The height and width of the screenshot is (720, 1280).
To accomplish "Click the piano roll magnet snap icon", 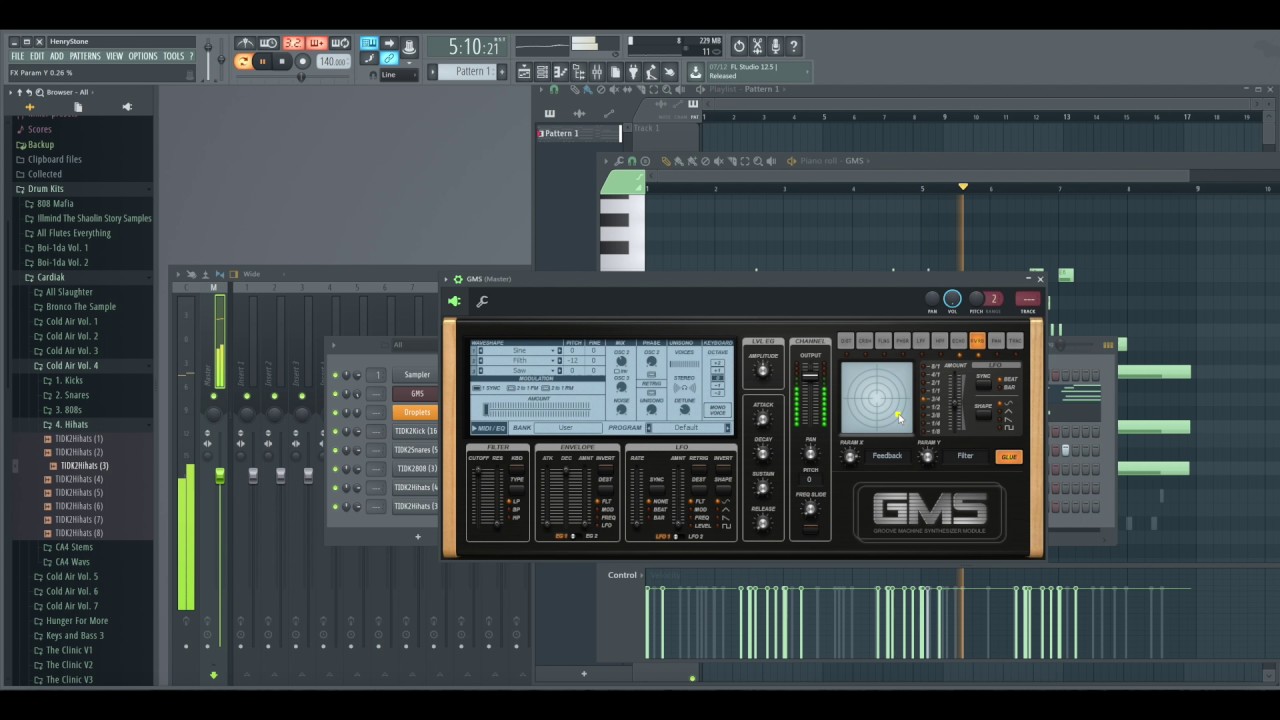I will point(631,161).
